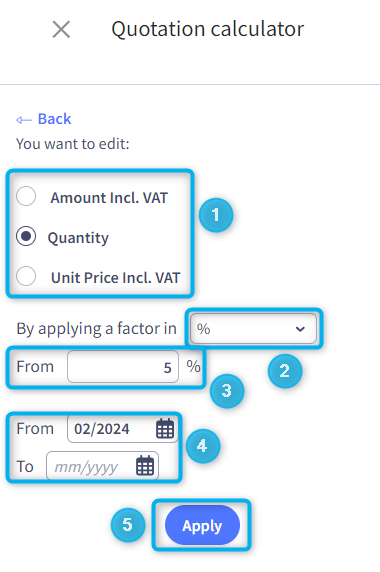Click annotation badge number 3
This screenshot has width=380, height=572.
pyautogui.click(x=227, y=391)
